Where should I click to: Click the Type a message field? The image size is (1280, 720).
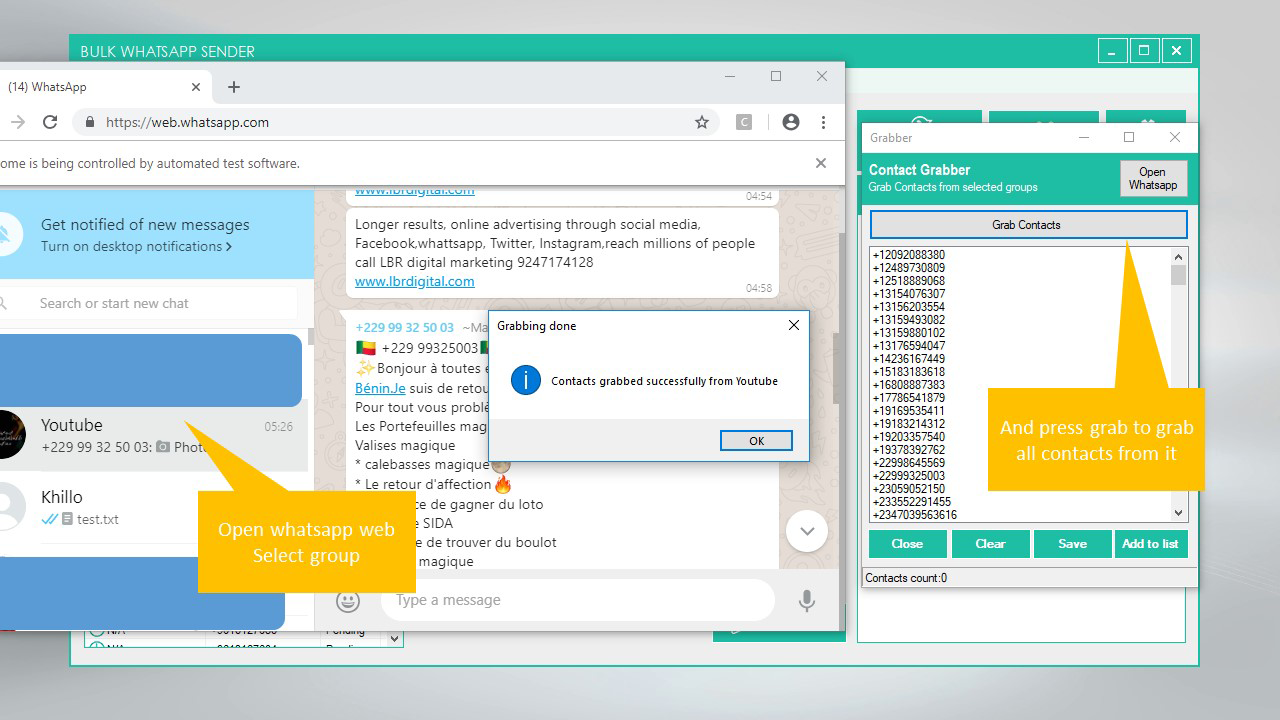[x=577, y=600]
